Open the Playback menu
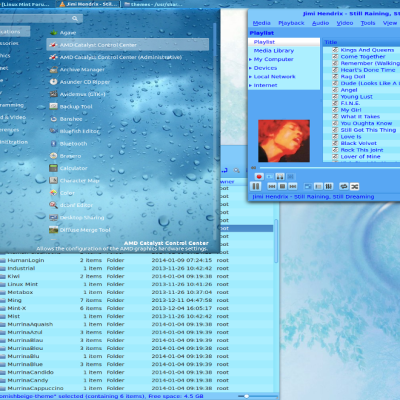 point(291,23)
